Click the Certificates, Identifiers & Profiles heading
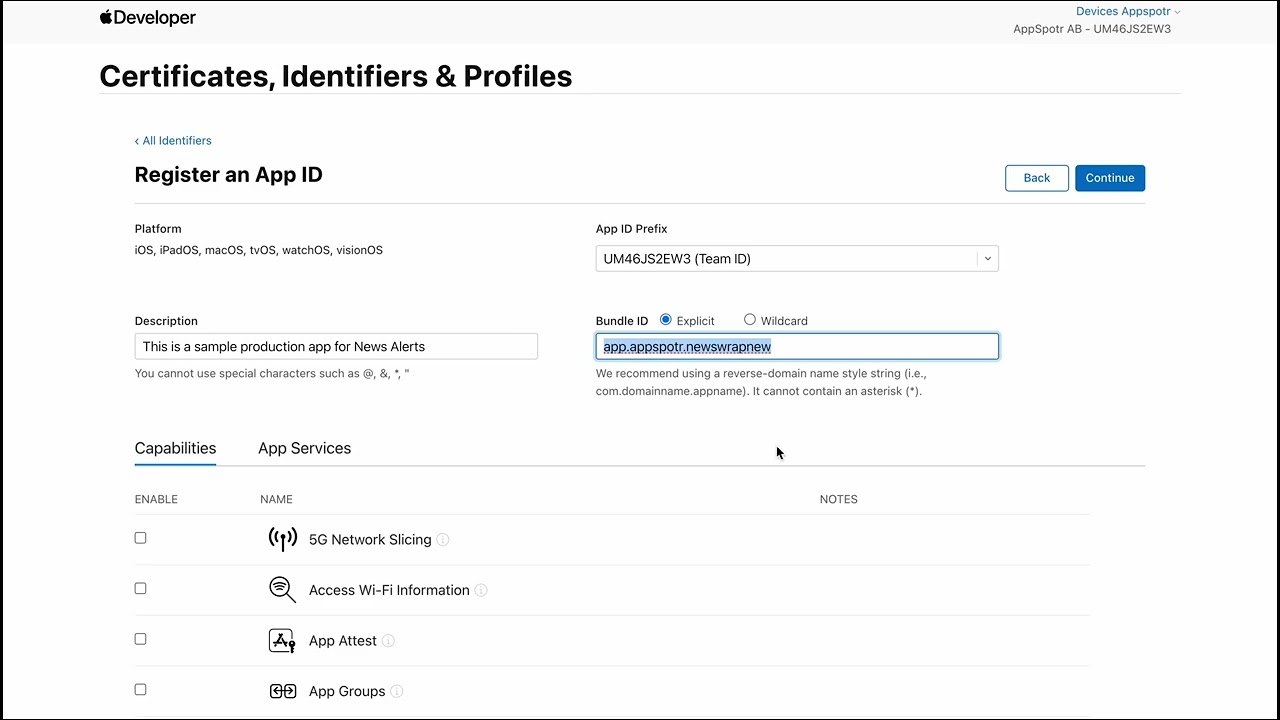 (x=336, y=76)
